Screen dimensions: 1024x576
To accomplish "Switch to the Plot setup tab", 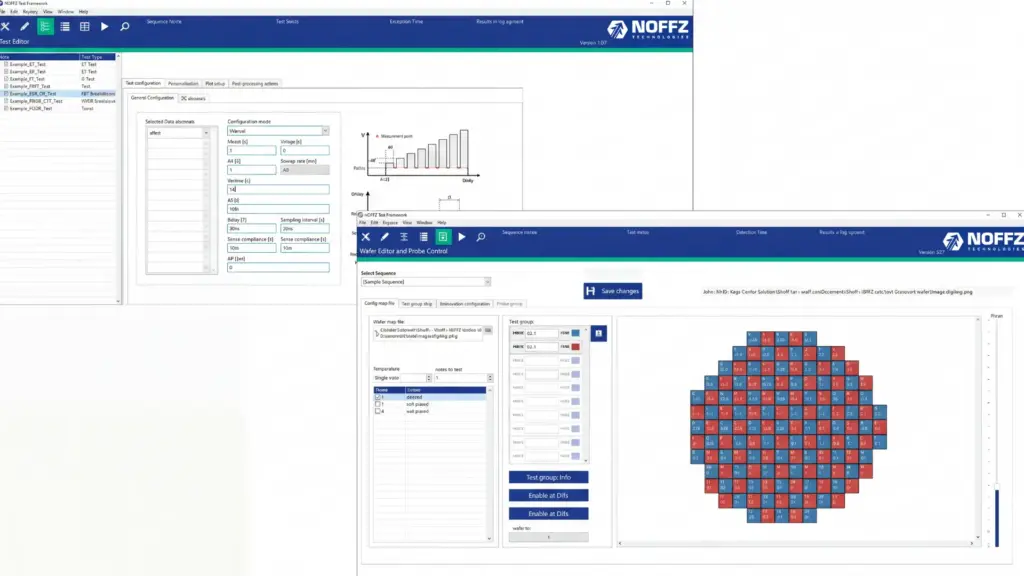I will 215,84.
